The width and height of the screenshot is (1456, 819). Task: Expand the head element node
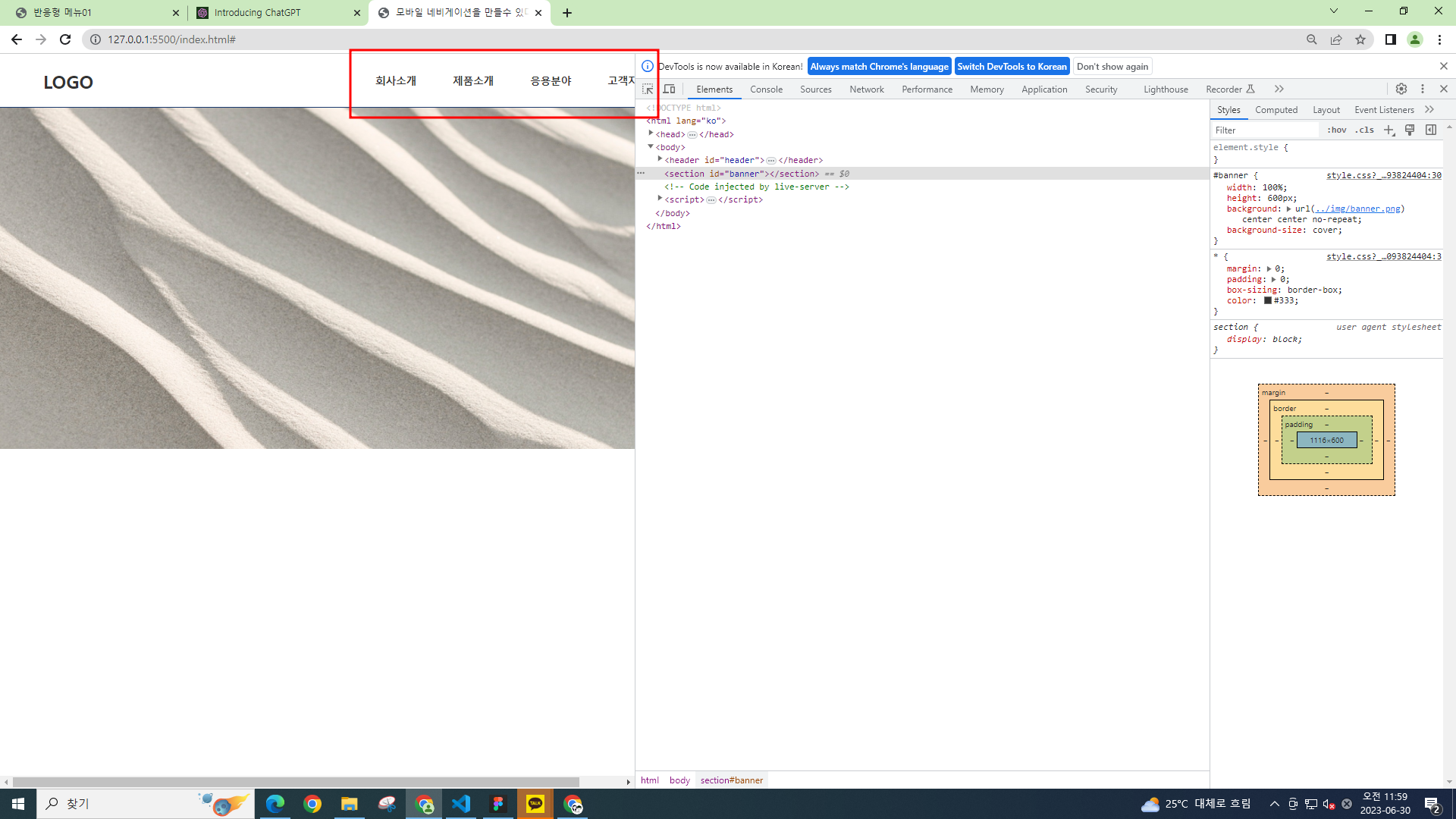point(651,134)
